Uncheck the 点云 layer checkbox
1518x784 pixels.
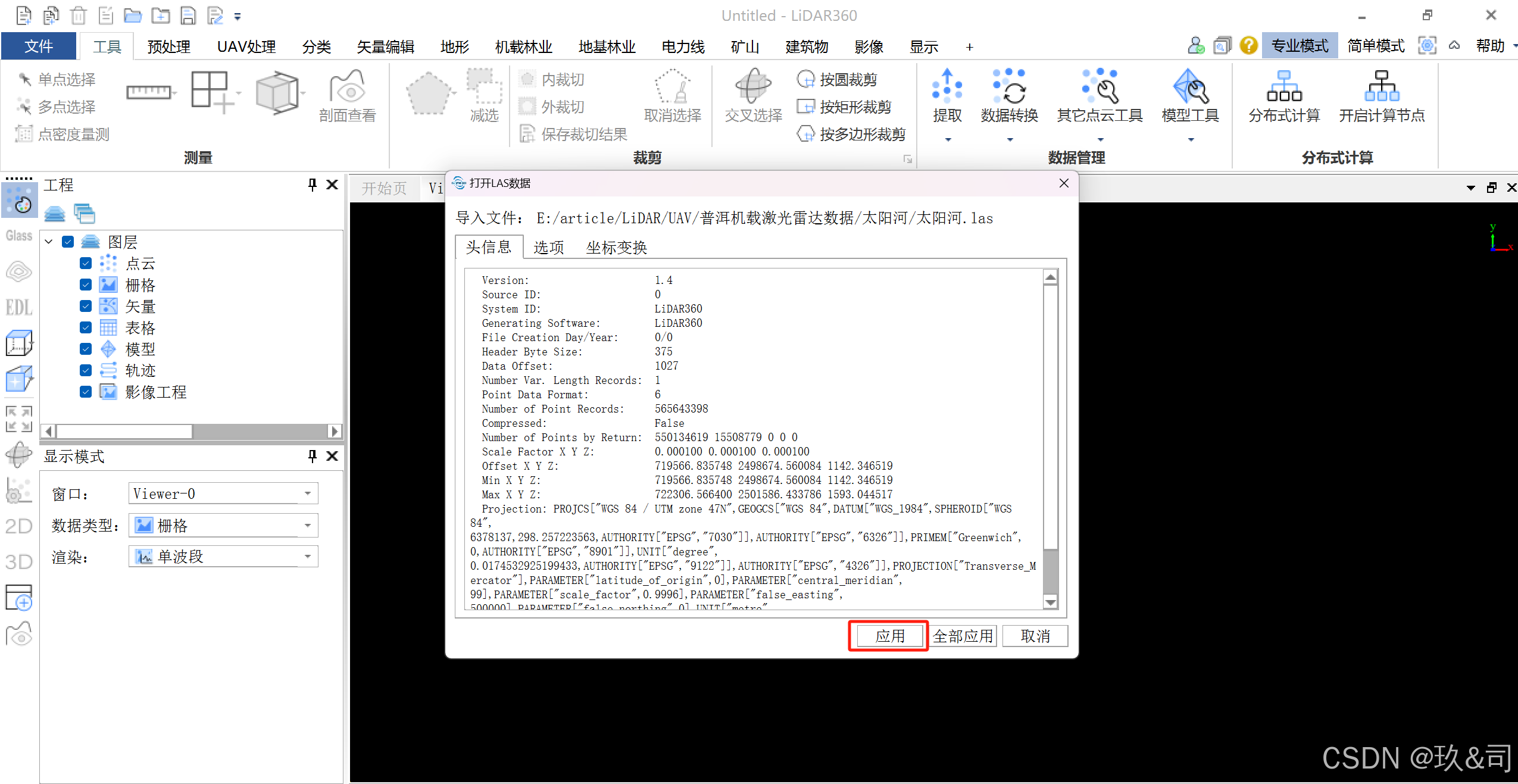click(x=86, y=263)
